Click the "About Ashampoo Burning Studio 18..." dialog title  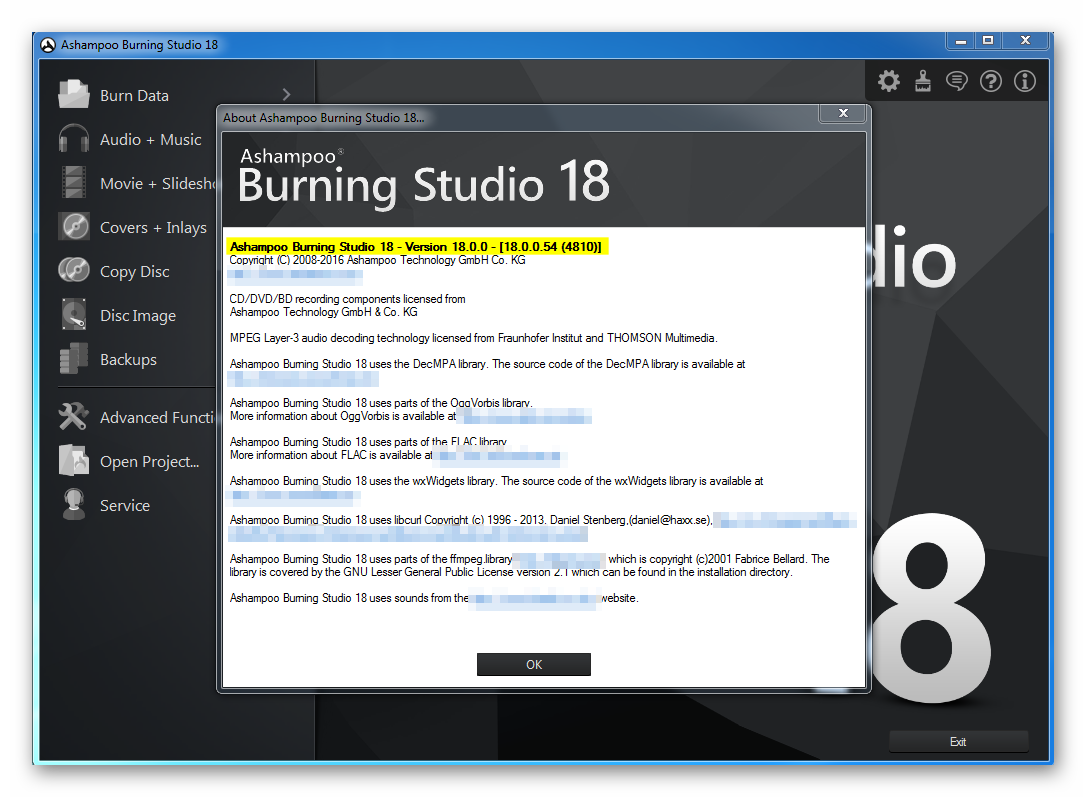(323, 118)
